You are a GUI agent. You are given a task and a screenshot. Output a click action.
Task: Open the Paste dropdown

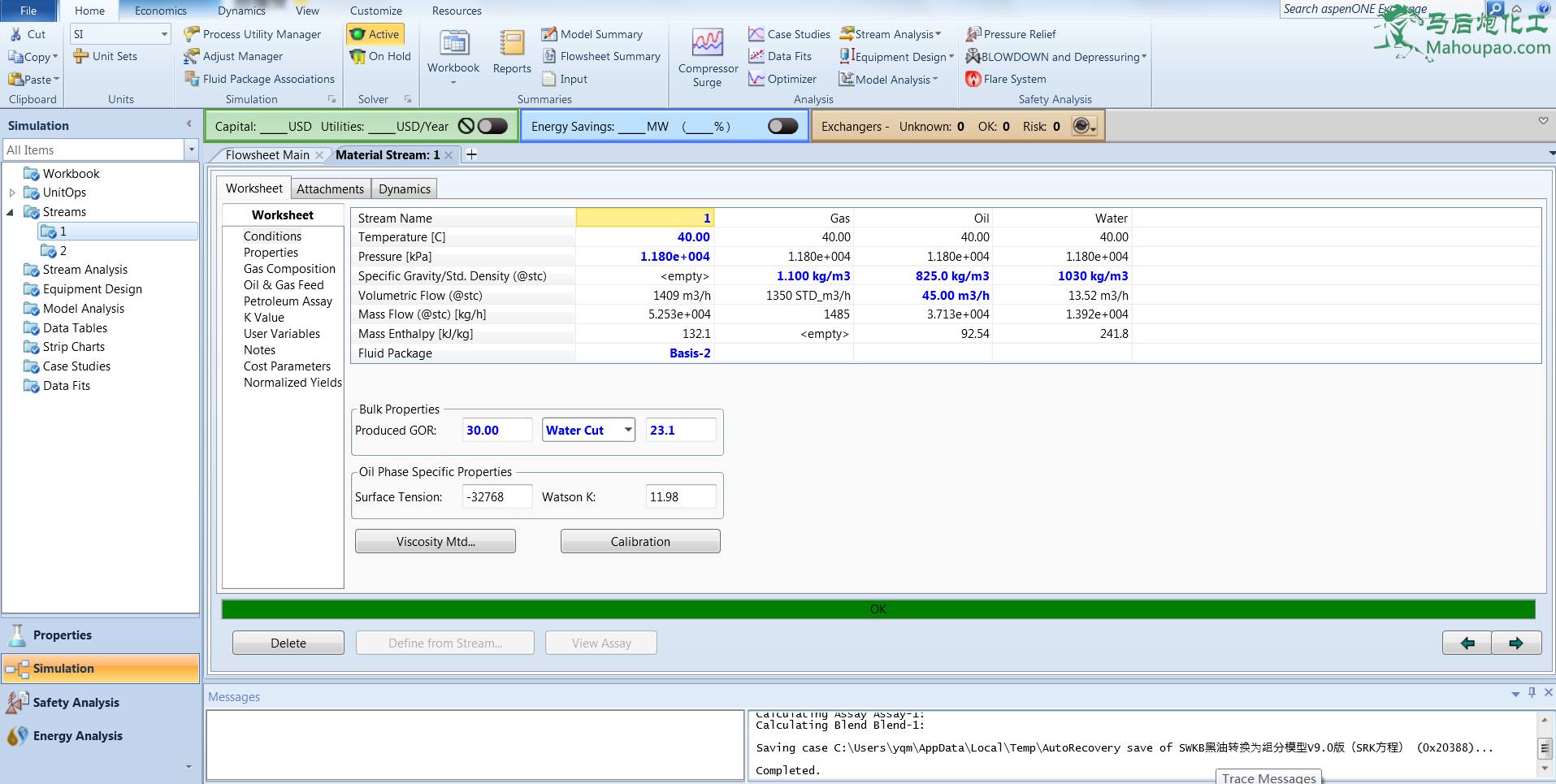coord(57,80)
